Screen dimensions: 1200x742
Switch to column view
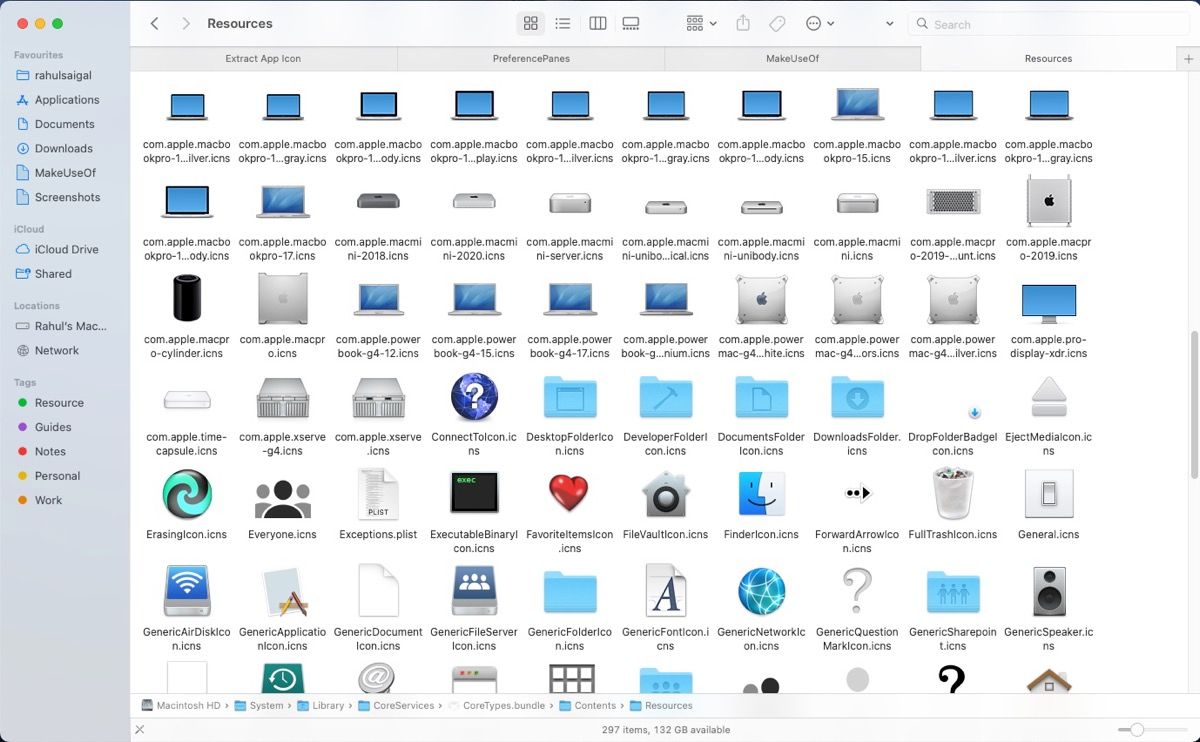(x=597, y=23)
